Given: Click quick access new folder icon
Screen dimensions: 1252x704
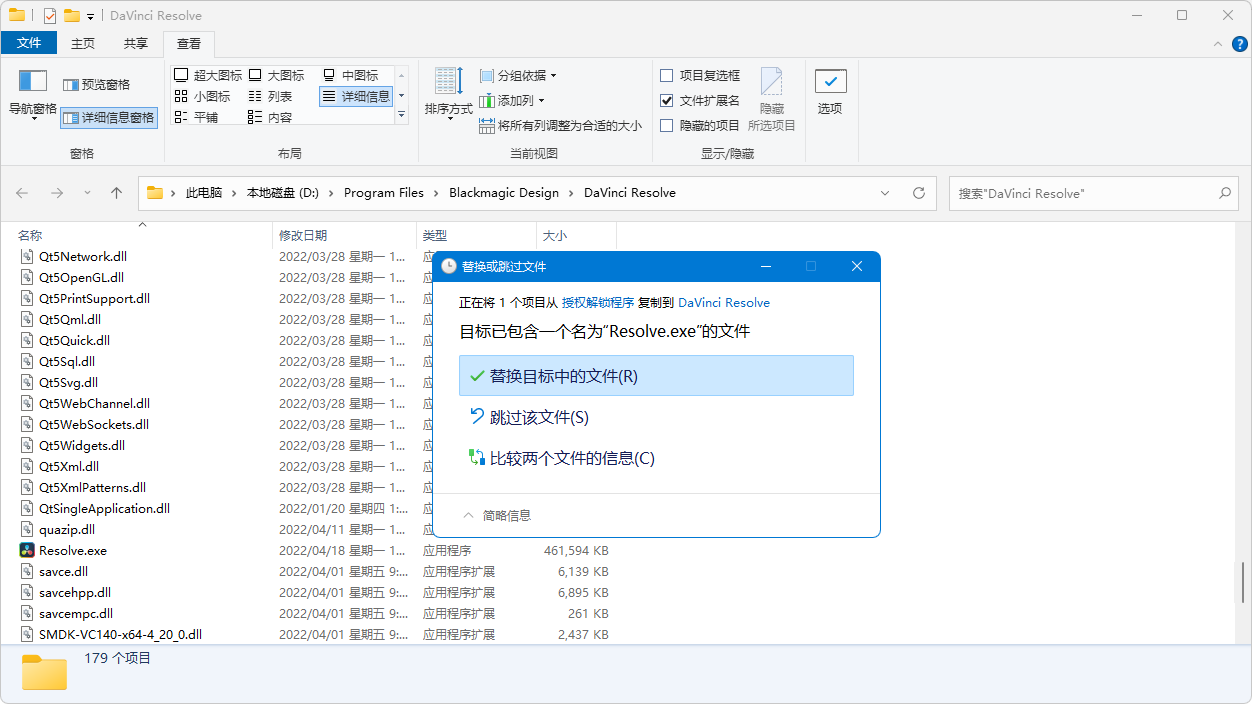Looking at the screenshot, I should tap(71, 15).
